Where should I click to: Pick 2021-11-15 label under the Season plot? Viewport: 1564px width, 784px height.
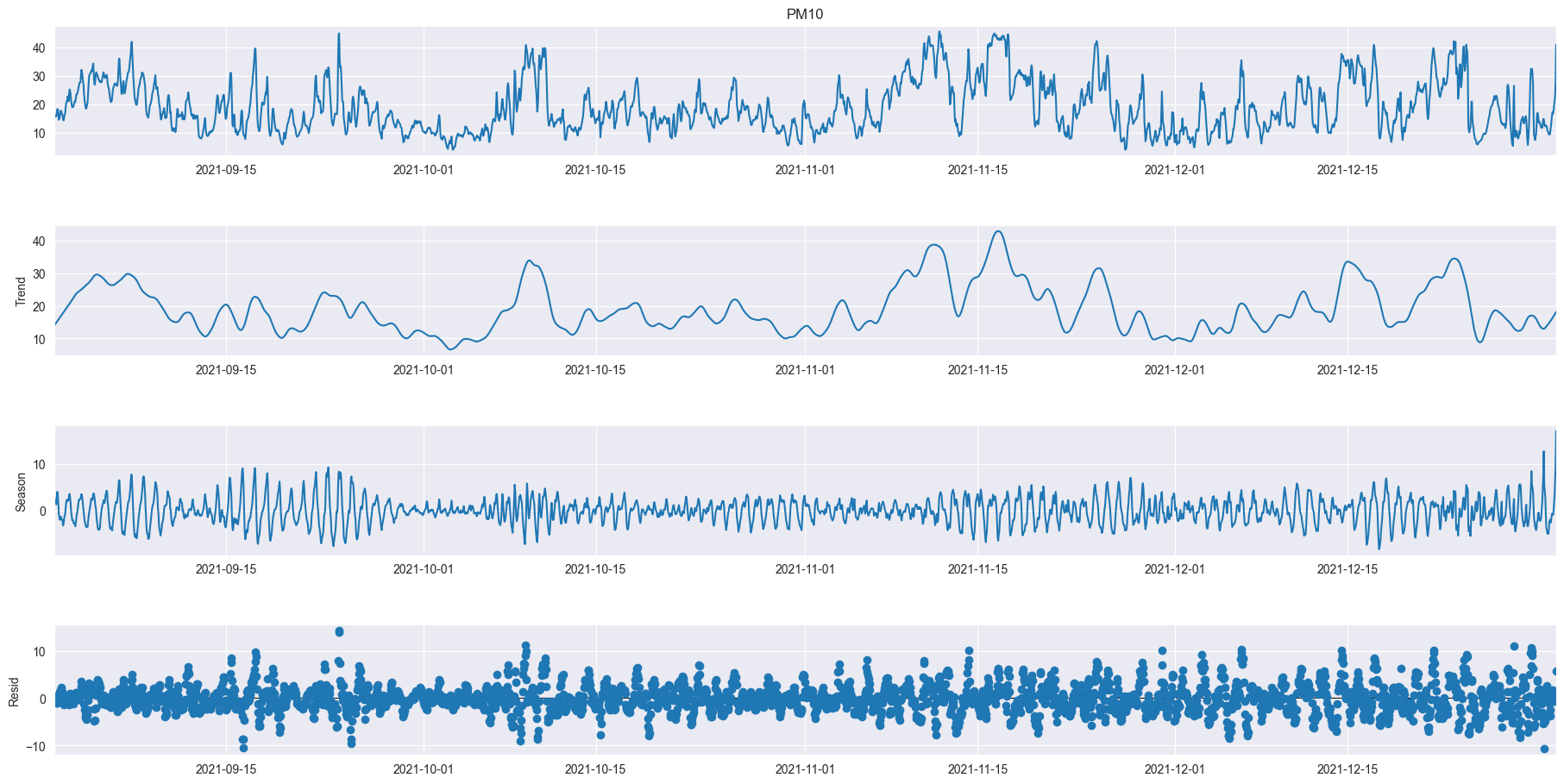[x=977, y=569]
